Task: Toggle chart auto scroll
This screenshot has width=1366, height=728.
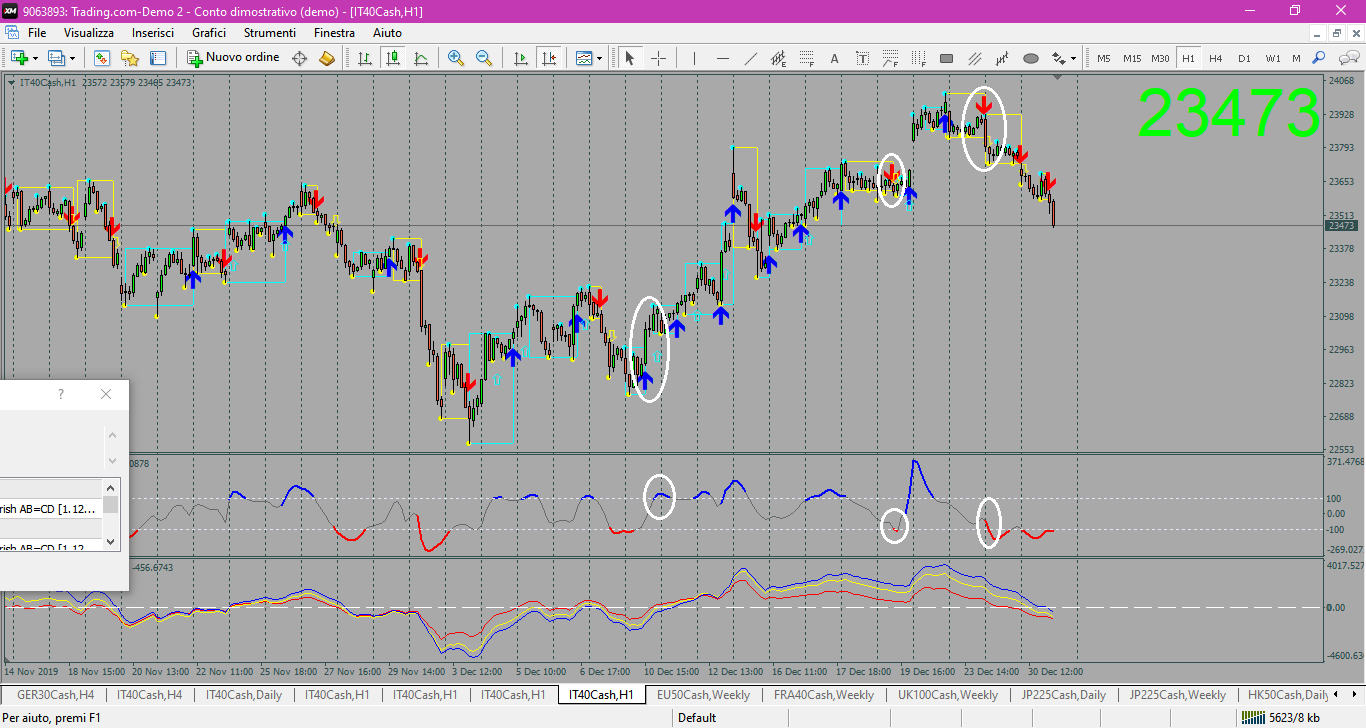Action: pos(520,58)
